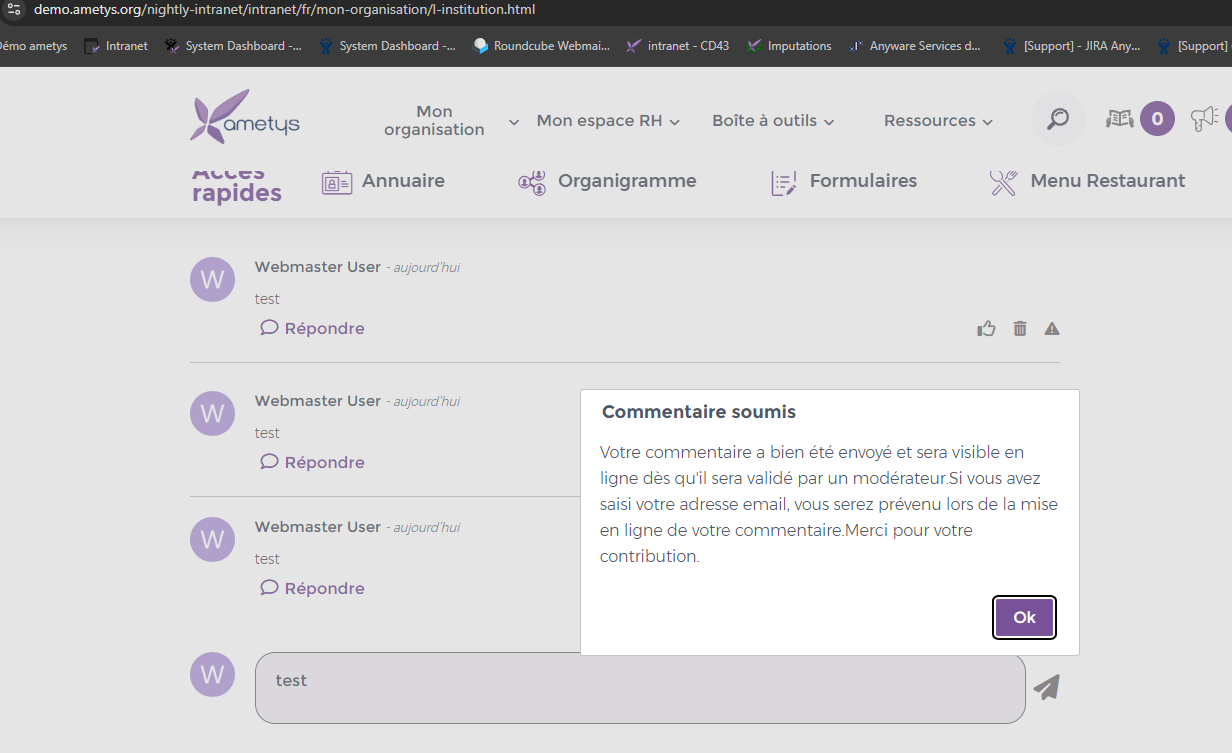This screenshot has height=753, width=1232.
Task: Open the search magnifier icon
Action: point(1057,119)
